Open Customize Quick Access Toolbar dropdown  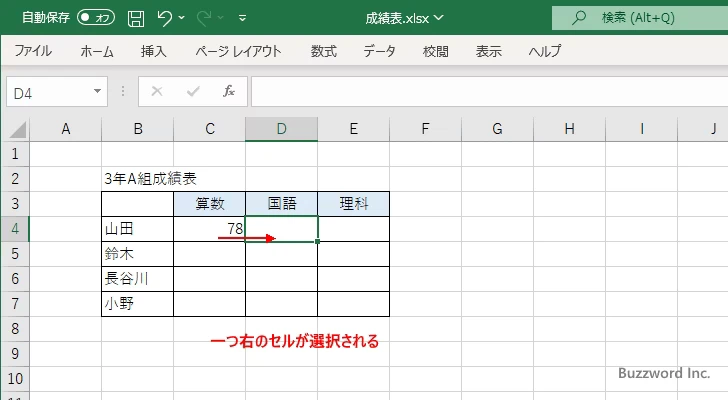coord(242,18)
